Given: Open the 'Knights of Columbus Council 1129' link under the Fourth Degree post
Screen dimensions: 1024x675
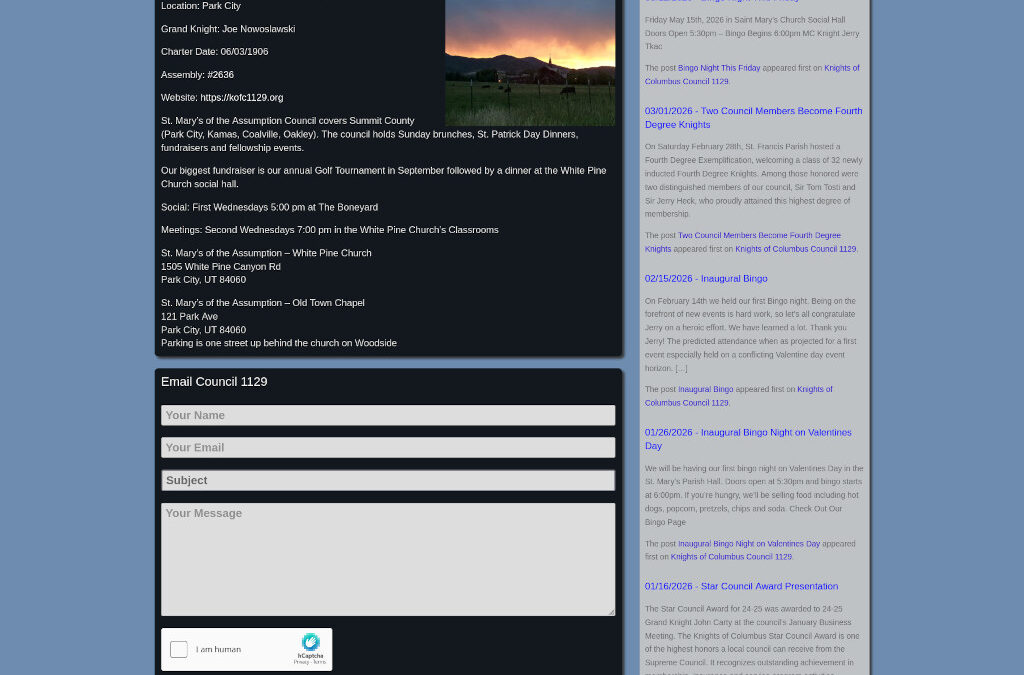Looking at the screenshot, I should pyautogui.click(x=795, y=249).
